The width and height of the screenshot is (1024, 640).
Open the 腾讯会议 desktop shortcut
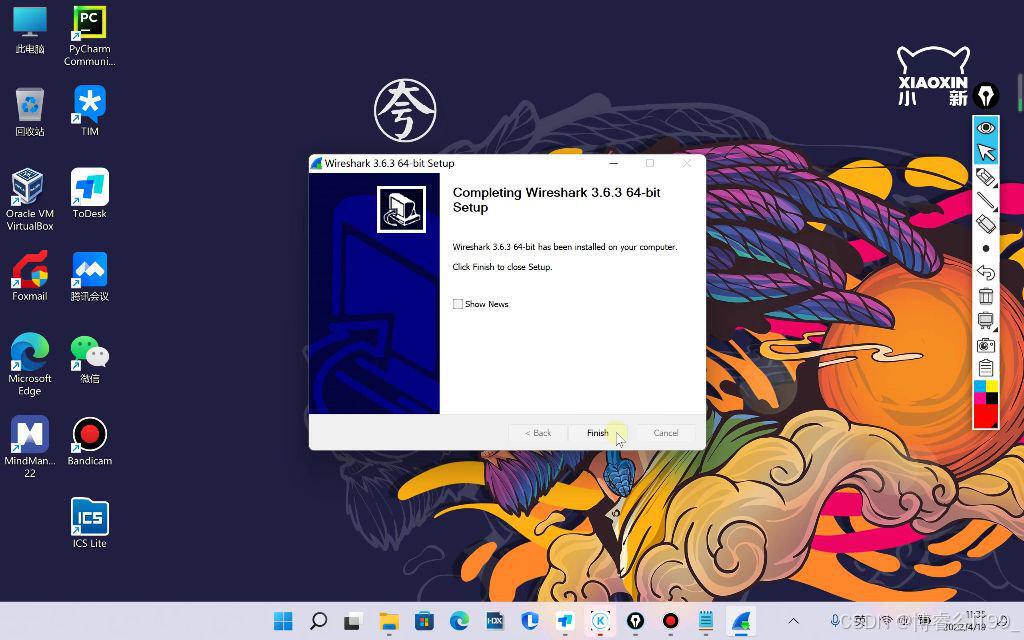[89, 276]
